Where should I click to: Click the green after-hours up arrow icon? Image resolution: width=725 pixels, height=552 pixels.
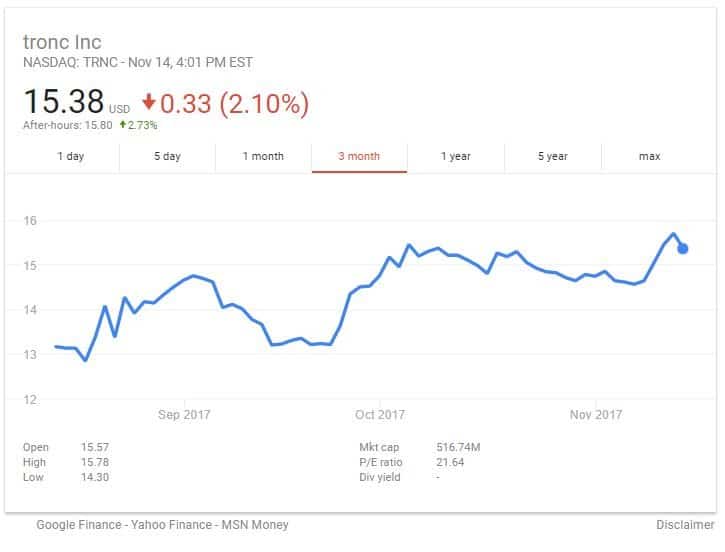pos(123,124)
